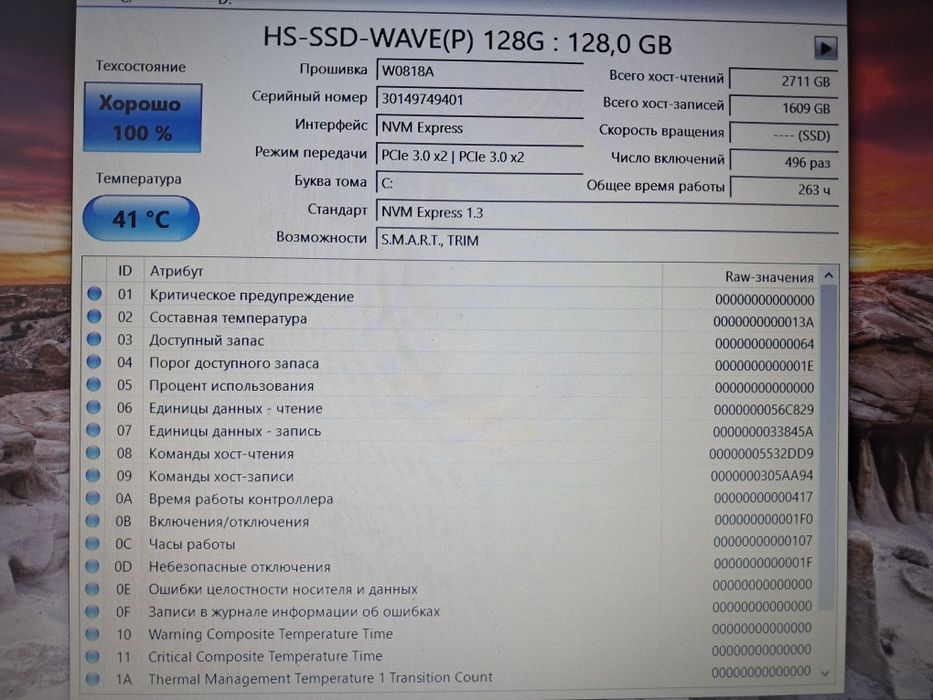Click status dot for Включения/отключения
933x700 pixels.
[92, 520]
